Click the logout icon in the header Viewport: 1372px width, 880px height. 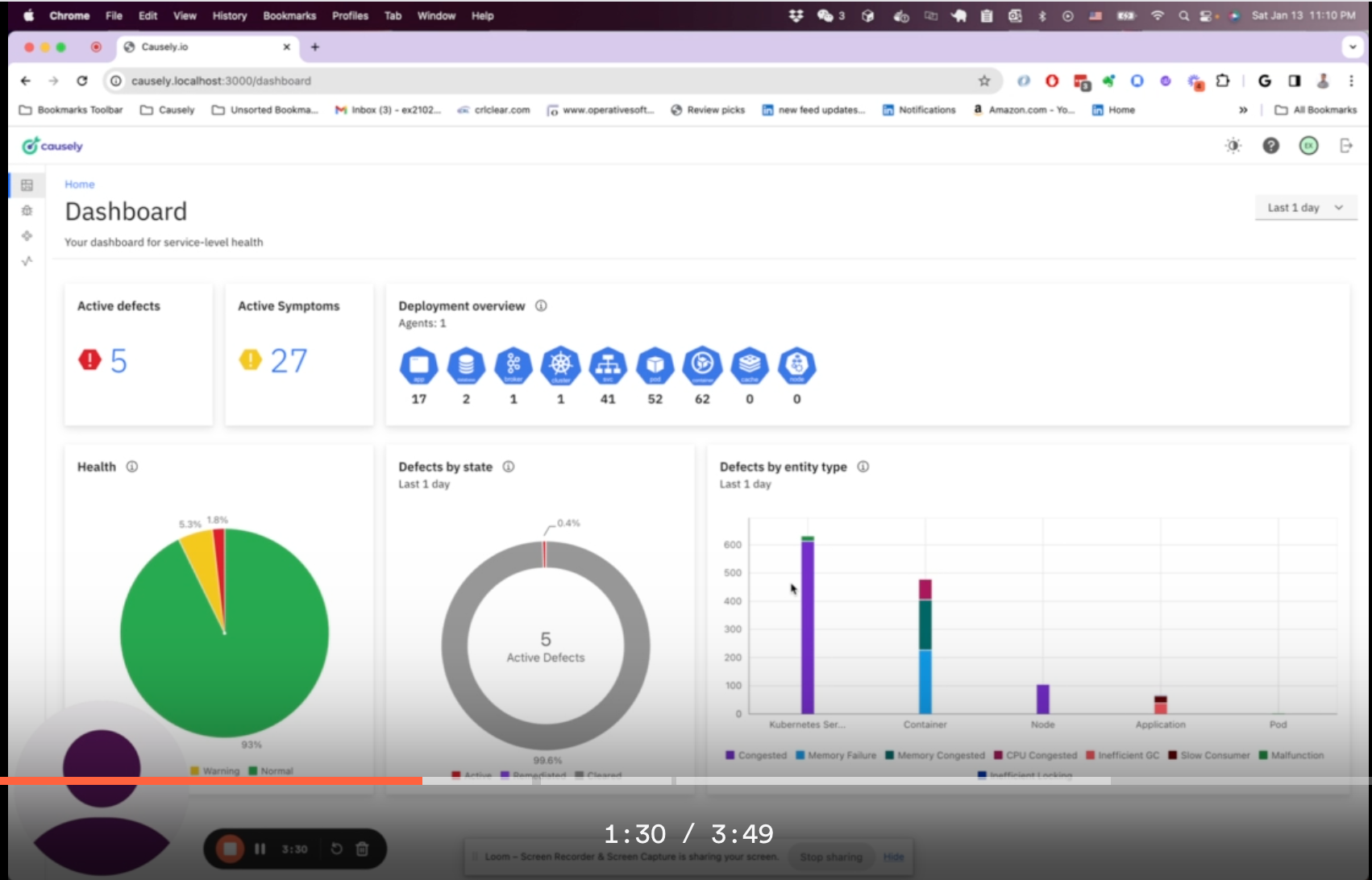coord(1345,146)
